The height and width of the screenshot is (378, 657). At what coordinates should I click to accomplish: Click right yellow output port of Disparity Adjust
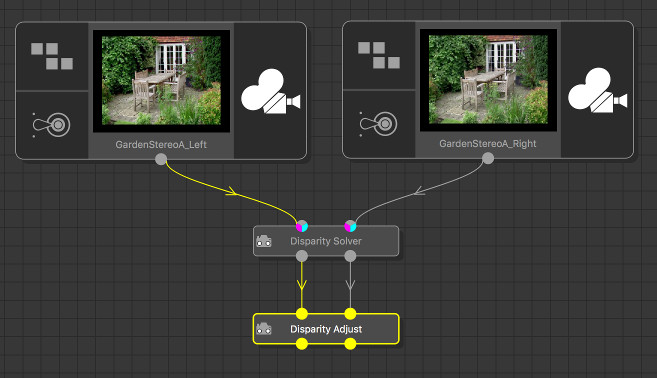[x=350, y=344]
